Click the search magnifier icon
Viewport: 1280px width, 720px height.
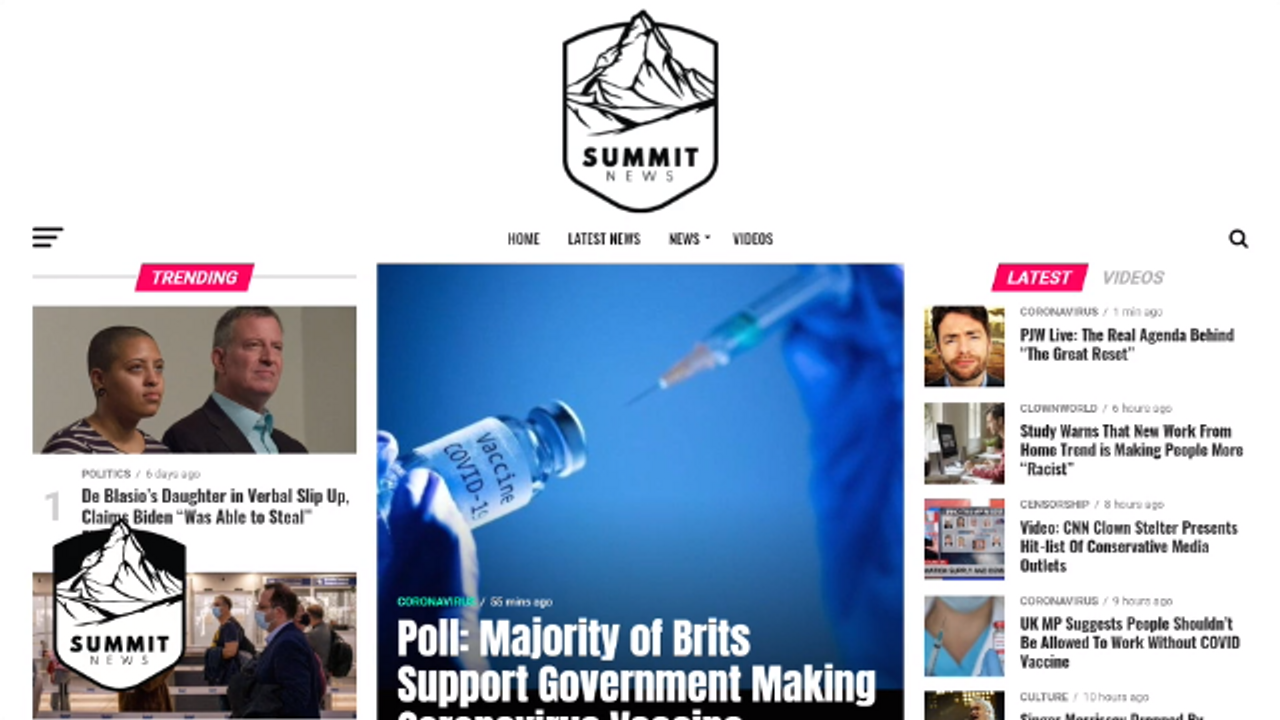coord(1238,239)
